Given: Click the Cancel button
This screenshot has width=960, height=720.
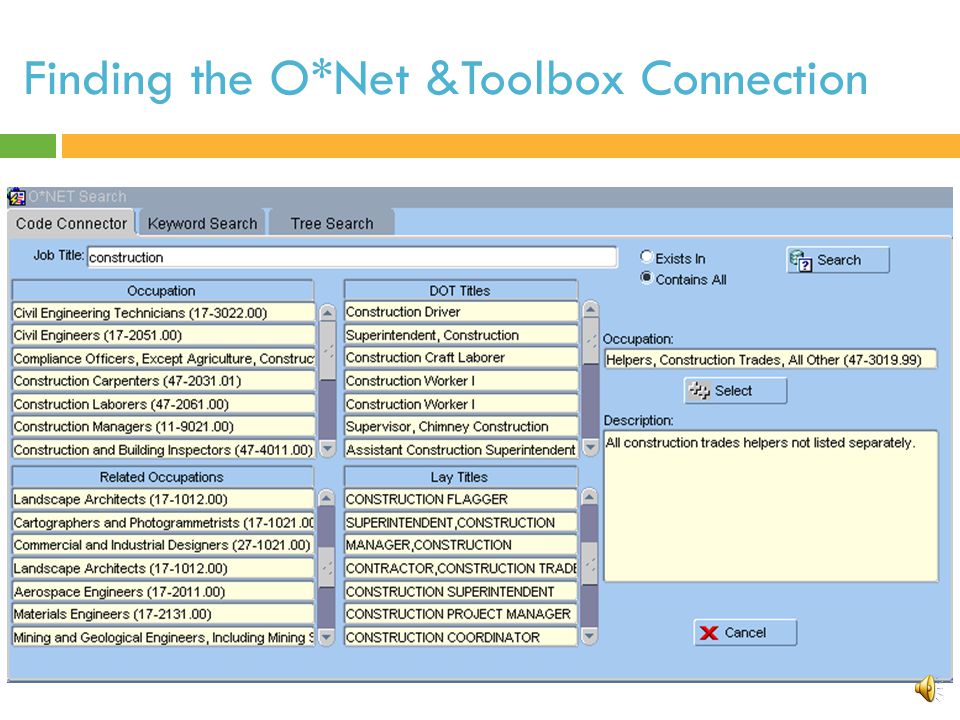Looking at the screenshot, I should tap(745, 632).
